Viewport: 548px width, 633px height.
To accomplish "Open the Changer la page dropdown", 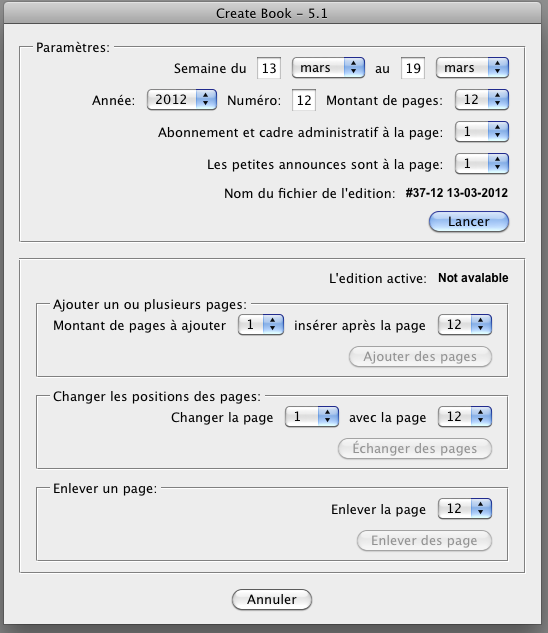I will [312, 417].
